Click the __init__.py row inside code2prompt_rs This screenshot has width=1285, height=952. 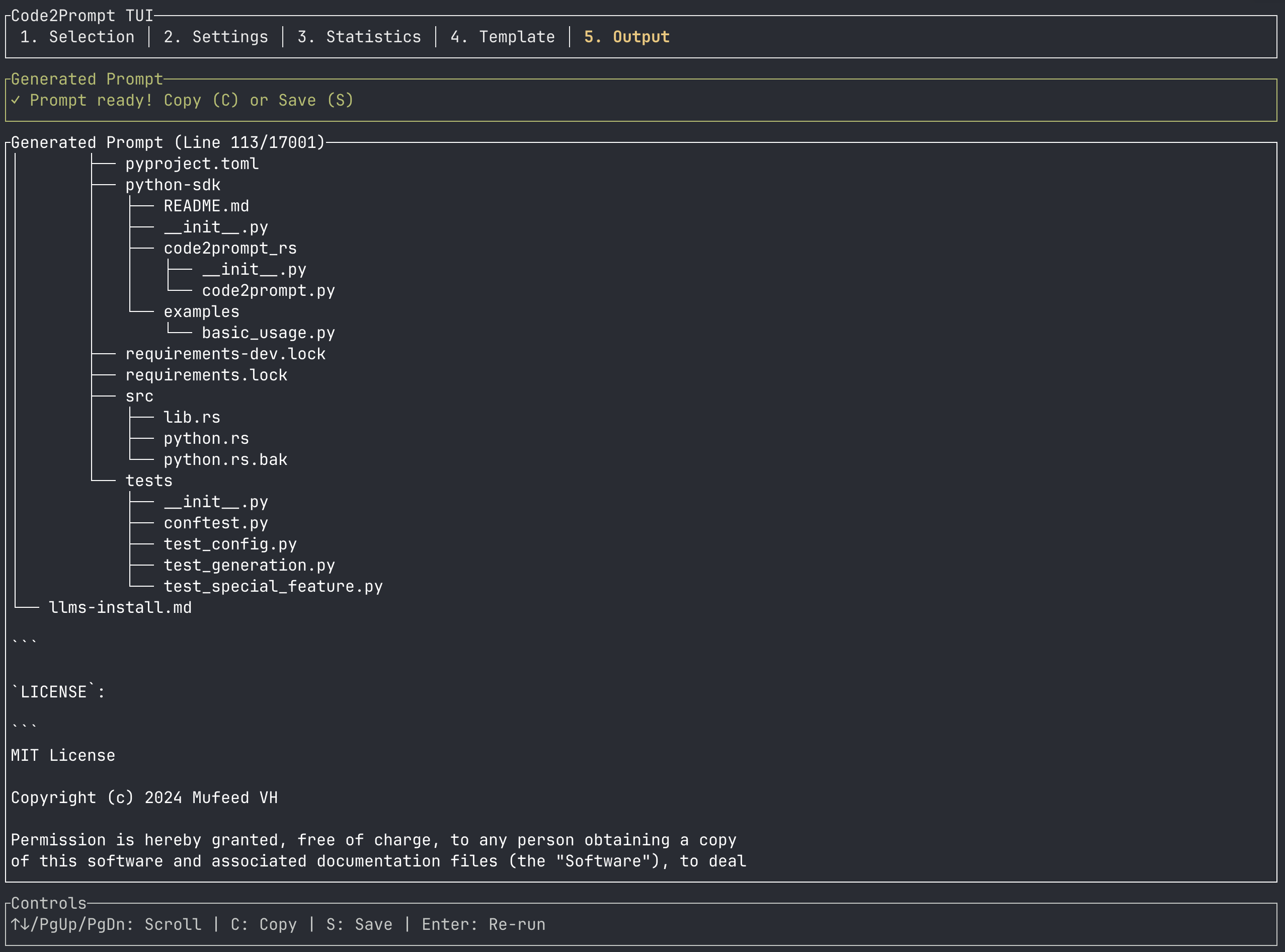254,269
